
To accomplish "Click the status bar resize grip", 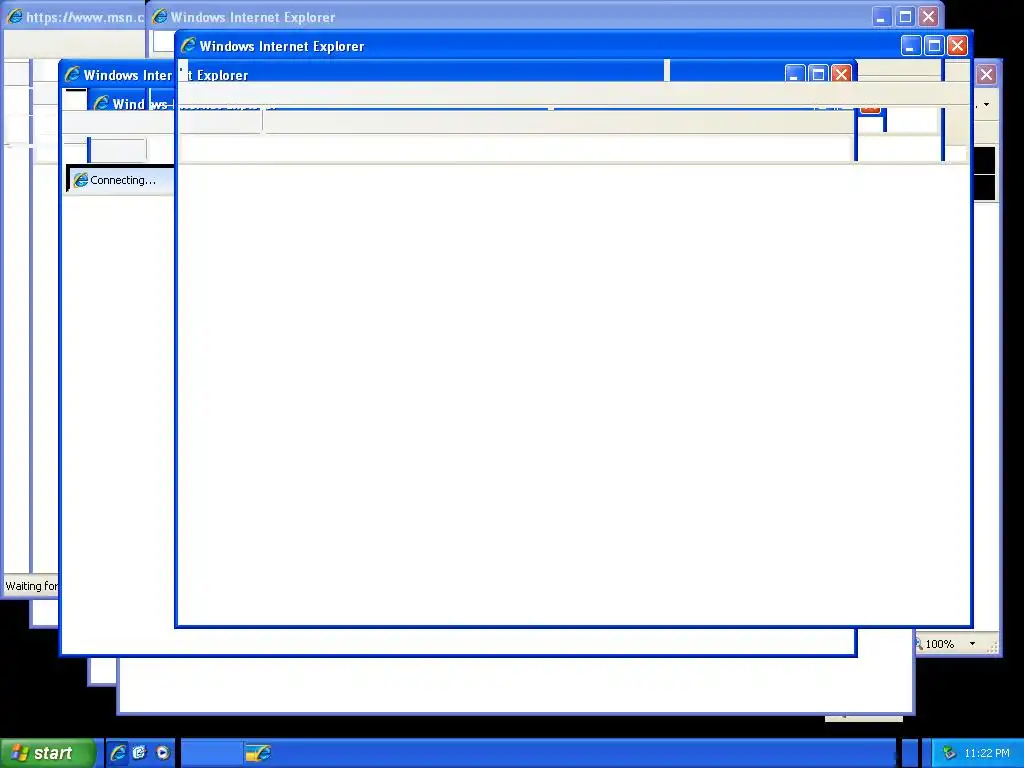I will (x=992, y=647).
